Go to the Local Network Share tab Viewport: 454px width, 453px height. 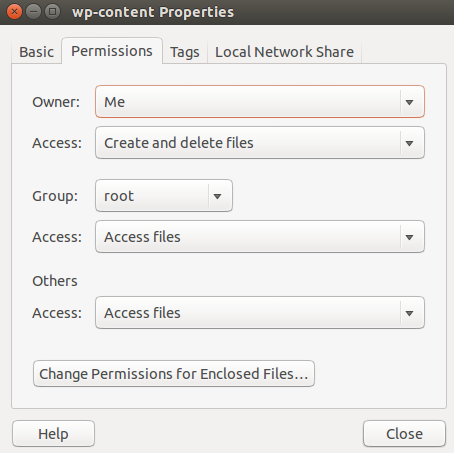point(284,52)
